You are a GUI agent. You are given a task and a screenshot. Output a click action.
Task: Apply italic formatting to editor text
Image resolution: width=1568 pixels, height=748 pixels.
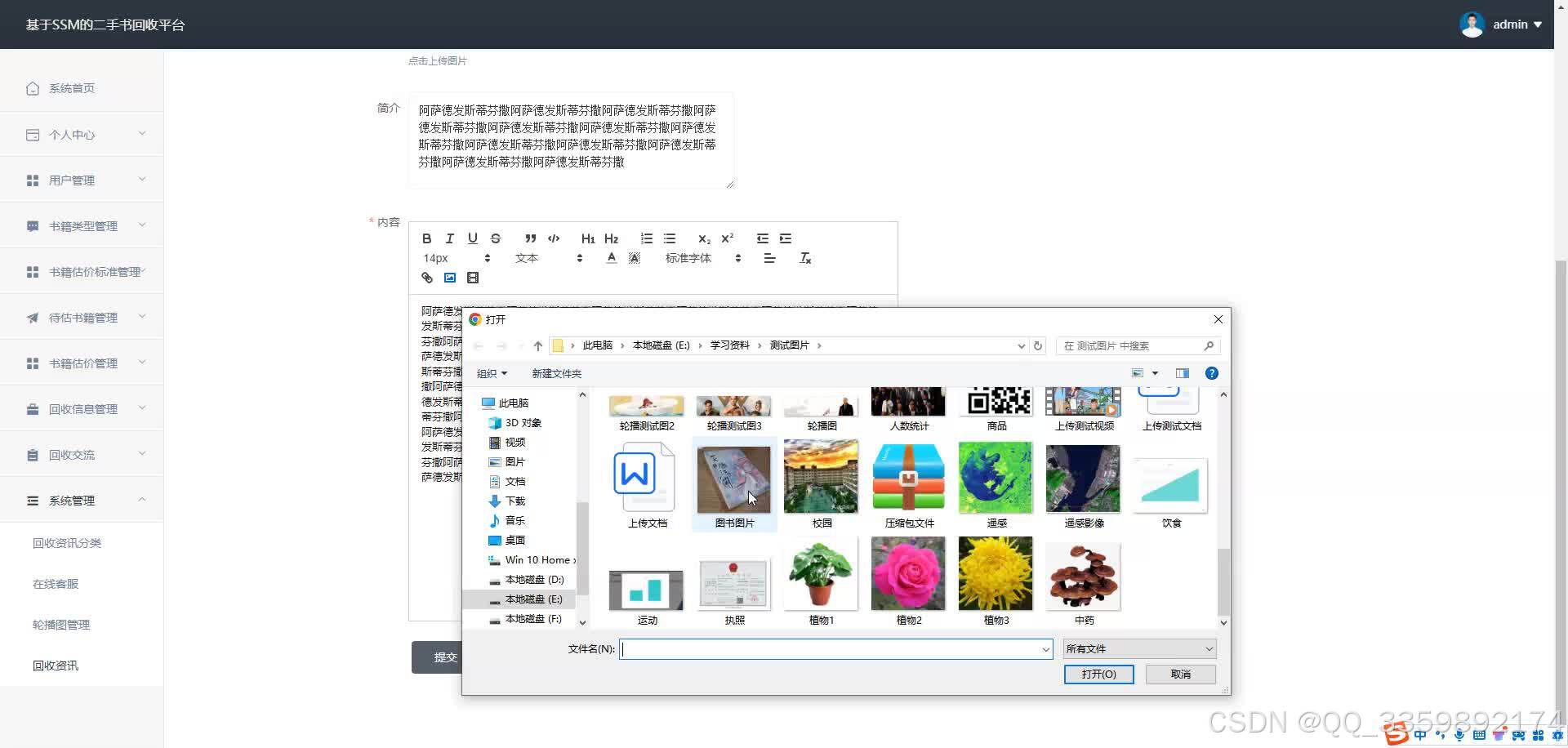449,238
